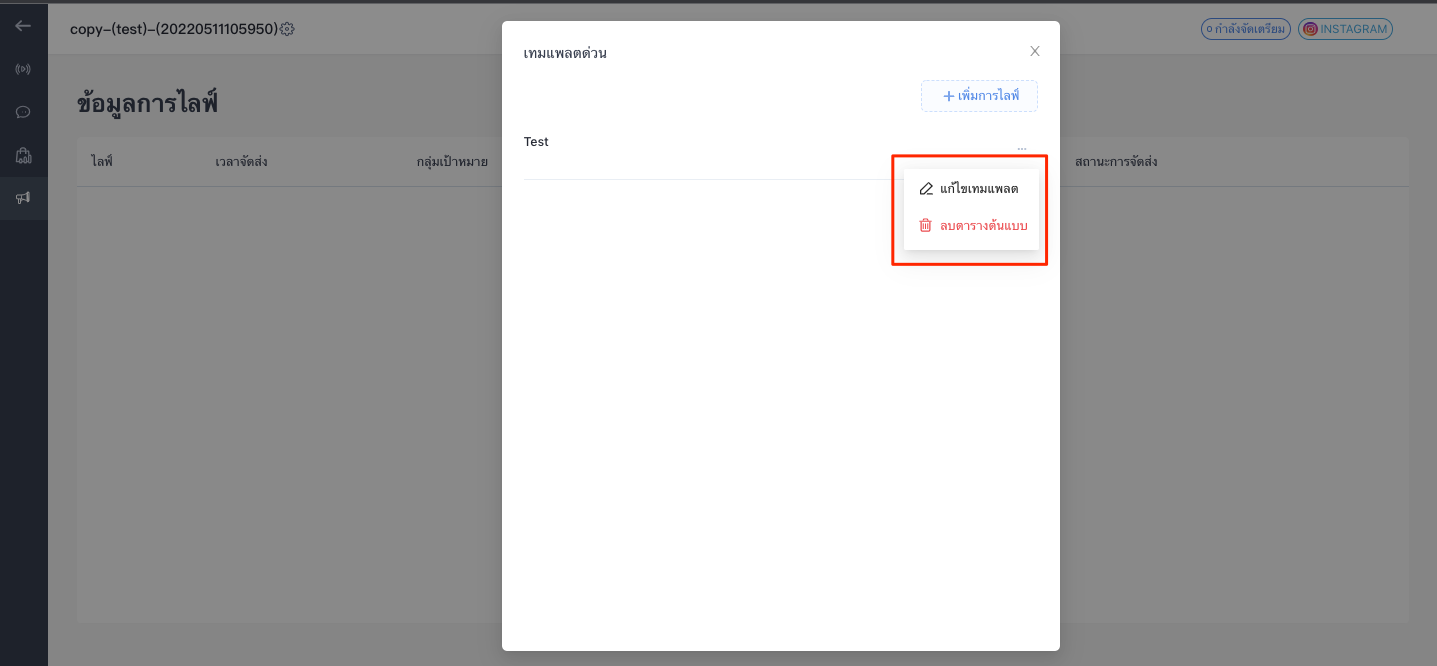The height and width of the screenshot is (666, 1437).
Task: Click the red trash icon
Action: click(x=926, y=226)
